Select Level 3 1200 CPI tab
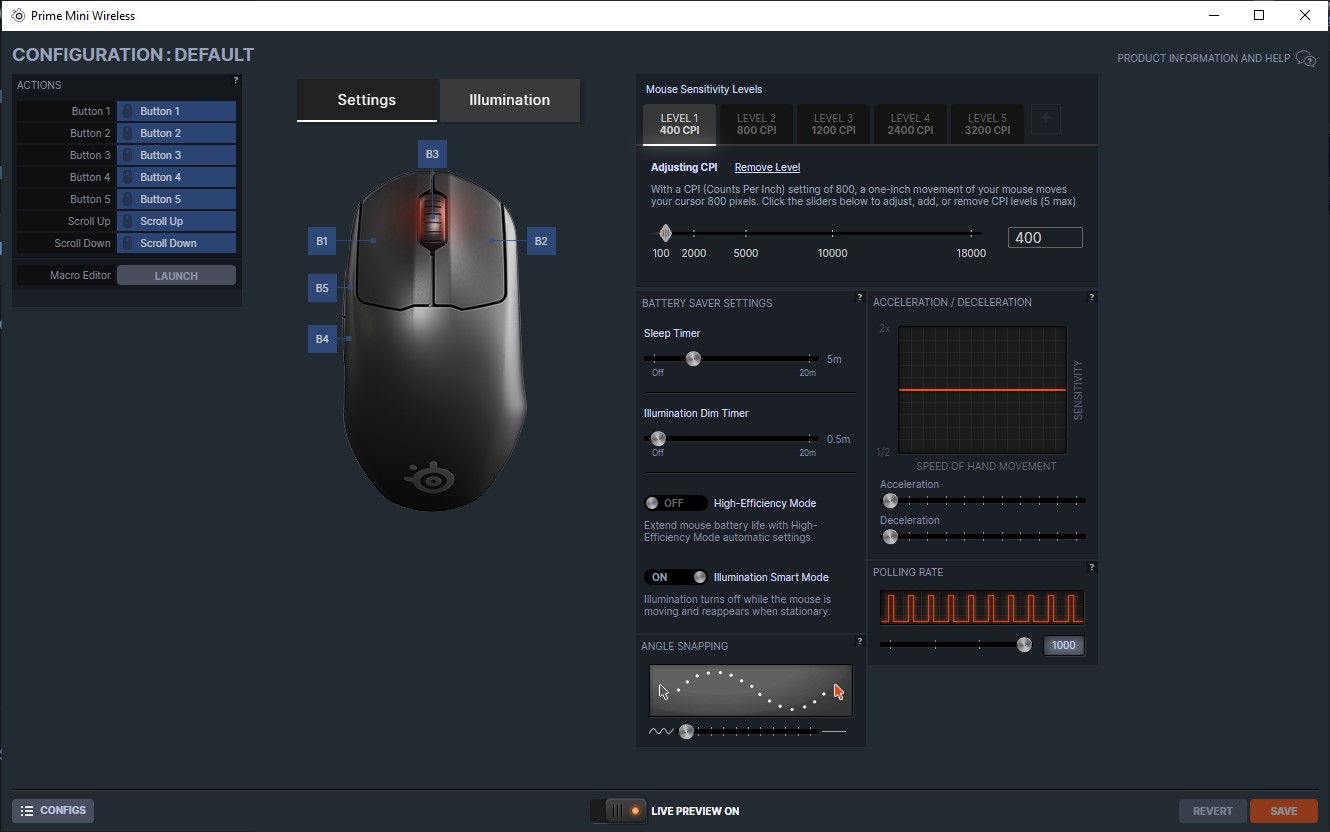This screenshot has width=1330, height=832. [x=833, y=124]
